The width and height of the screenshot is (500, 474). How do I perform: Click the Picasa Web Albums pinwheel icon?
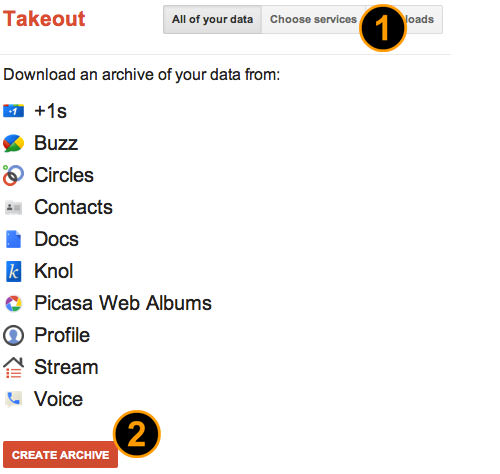[x=14, y=303]
